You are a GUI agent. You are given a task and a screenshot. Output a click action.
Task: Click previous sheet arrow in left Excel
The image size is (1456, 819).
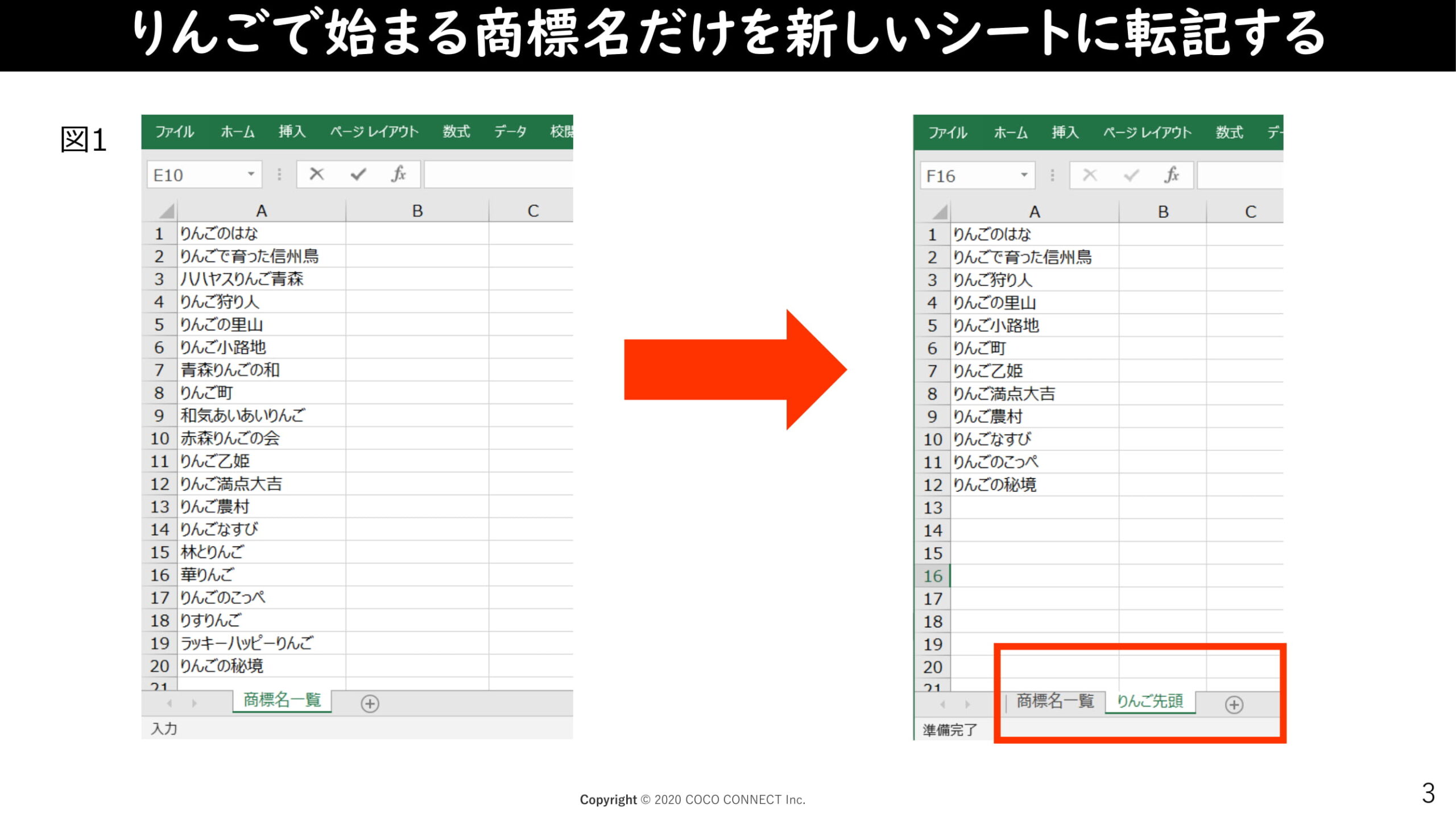169,704
